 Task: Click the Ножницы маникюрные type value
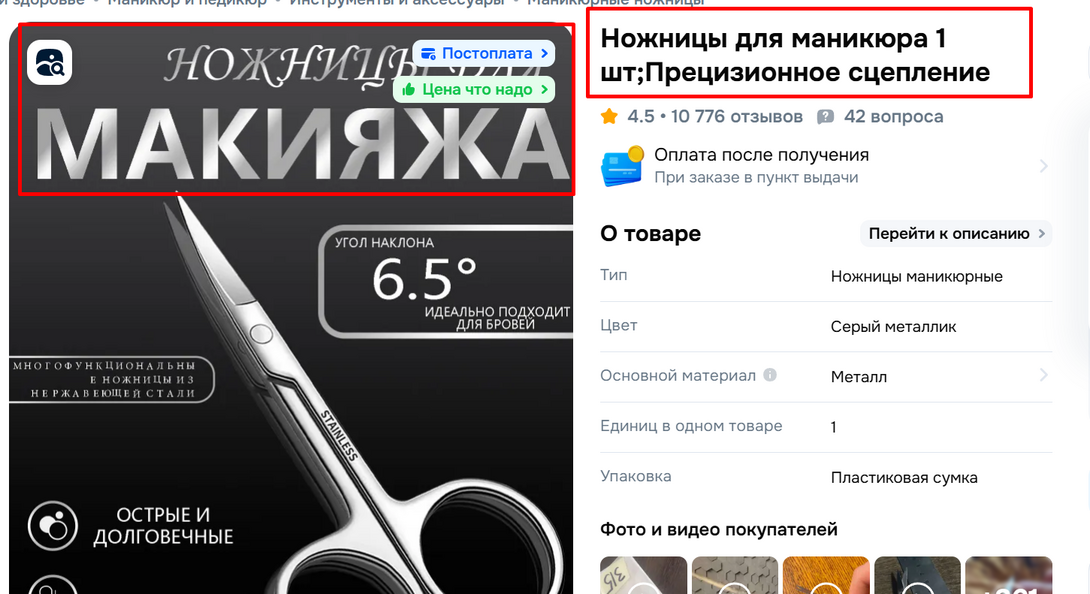coord(916,276)
